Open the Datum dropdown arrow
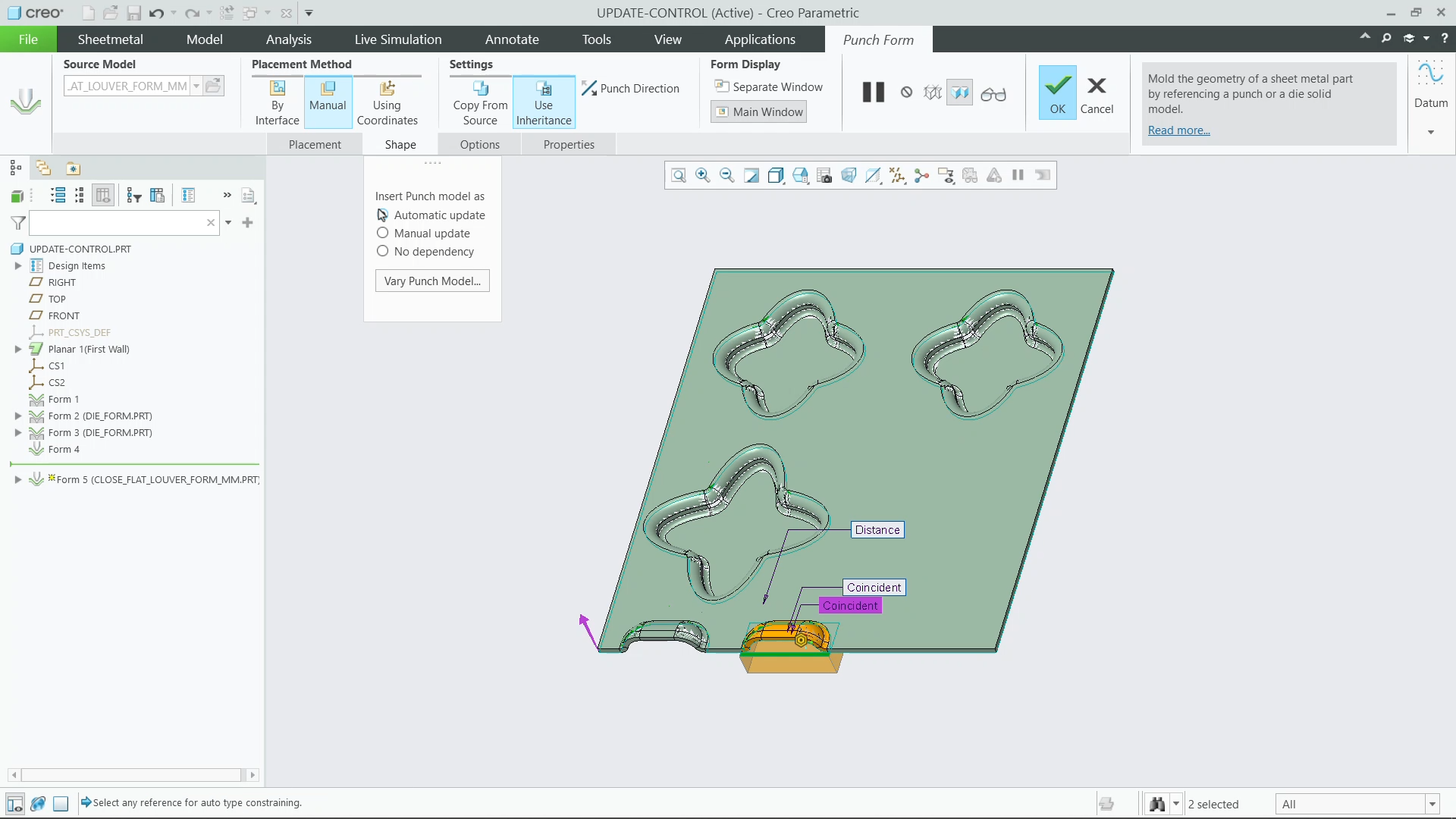This screenshot has width=1456, height=819. [x=1431, y=133]
